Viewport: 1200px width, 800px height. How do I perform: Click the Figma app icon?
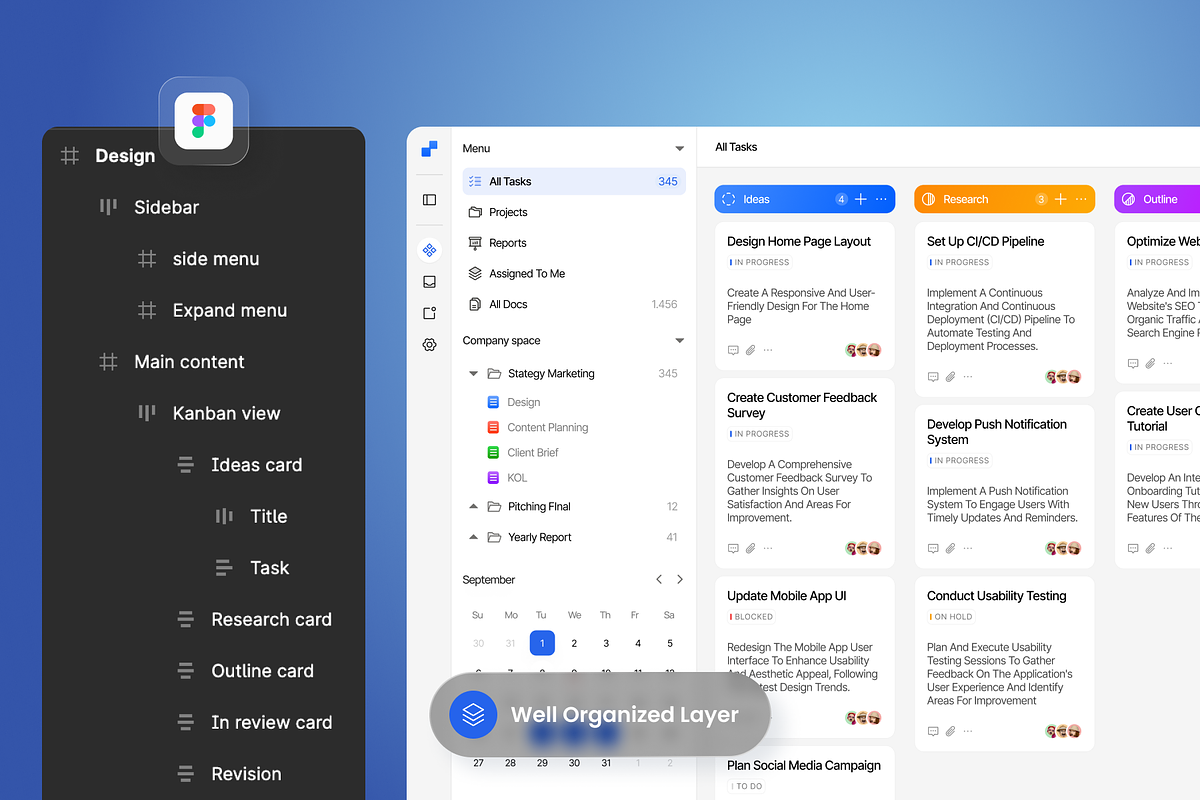tap(204, 121)
